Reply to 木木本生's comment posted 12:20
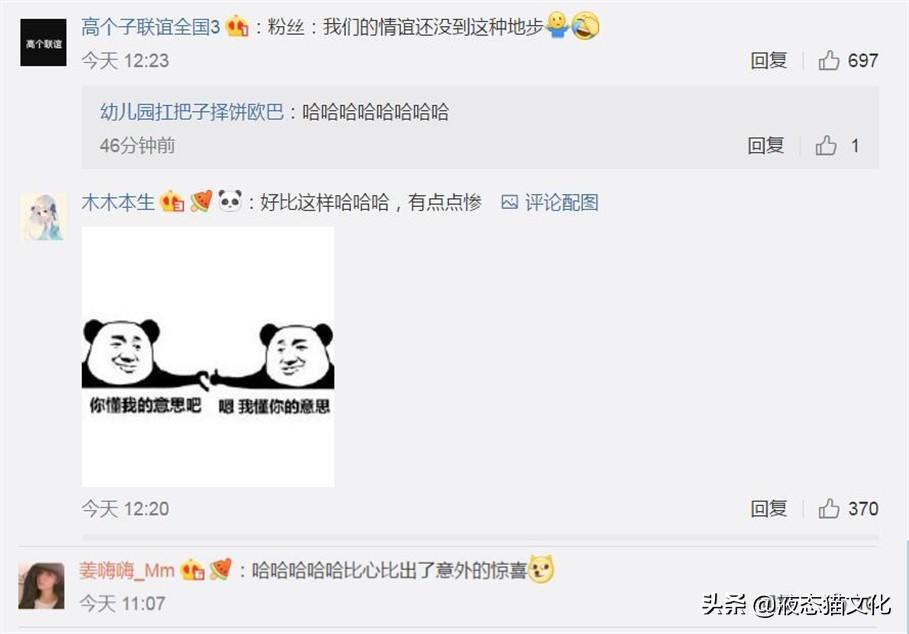Image resolution: width=909 pixels, height=634 pixels. 769,509
